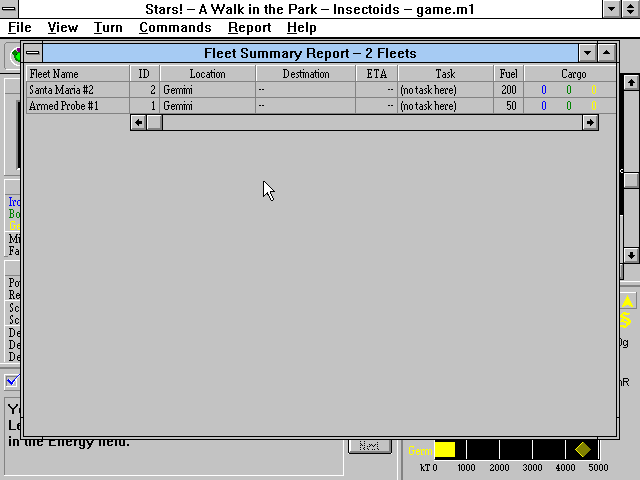The height and width of the screenshot is (480, 640).
Task: Open the Commands menu
Action: coord(175,27)
